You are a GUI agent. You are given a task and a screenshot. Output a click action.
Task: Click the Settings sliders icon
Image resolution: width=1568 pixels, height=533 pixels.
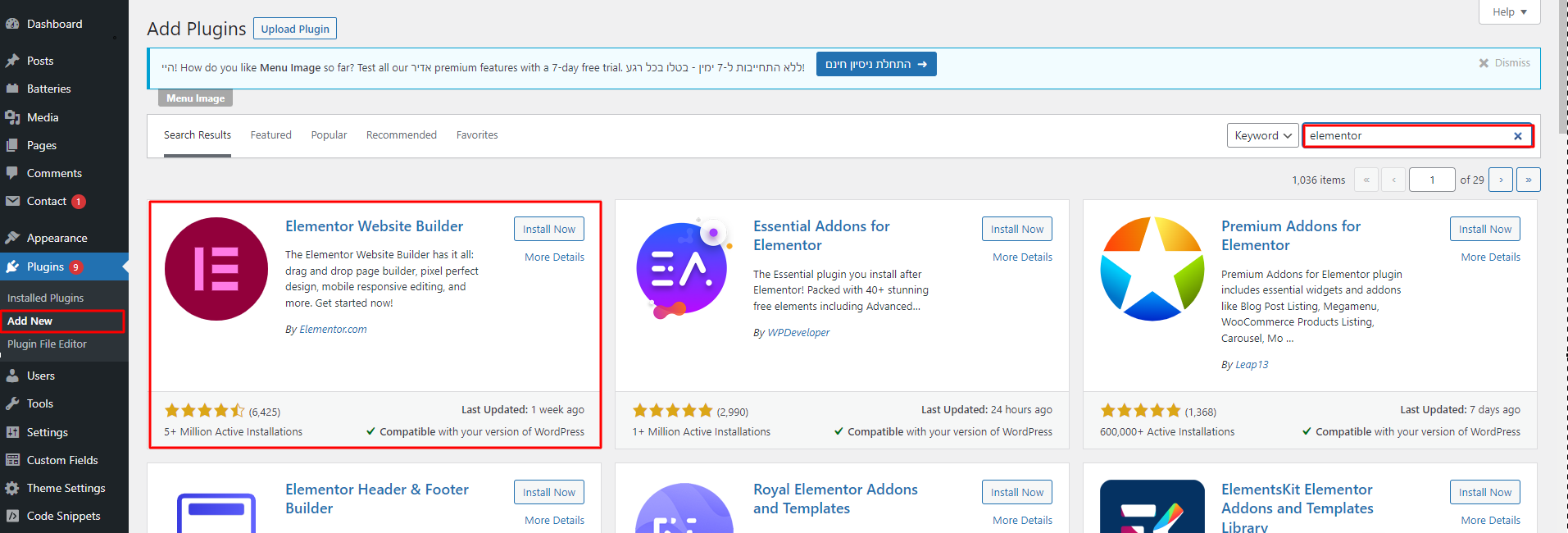[x=12, y=432]
